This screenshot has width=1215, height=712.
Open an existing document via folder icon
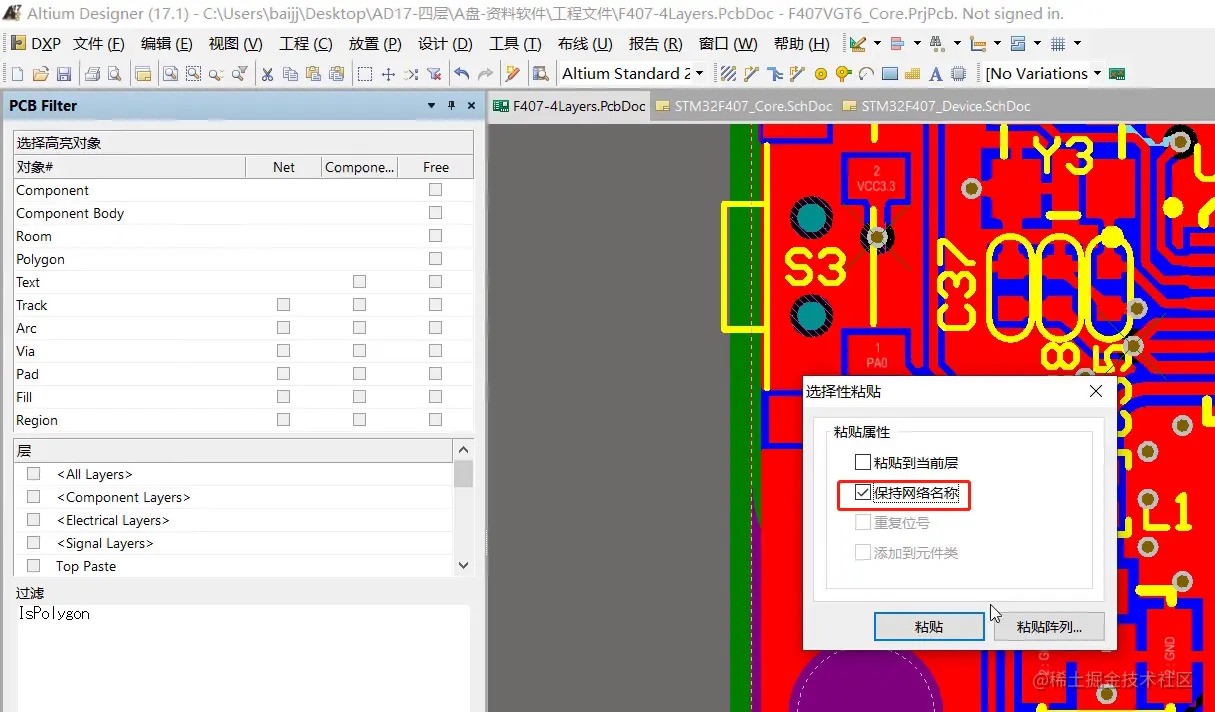coord(40,74)
